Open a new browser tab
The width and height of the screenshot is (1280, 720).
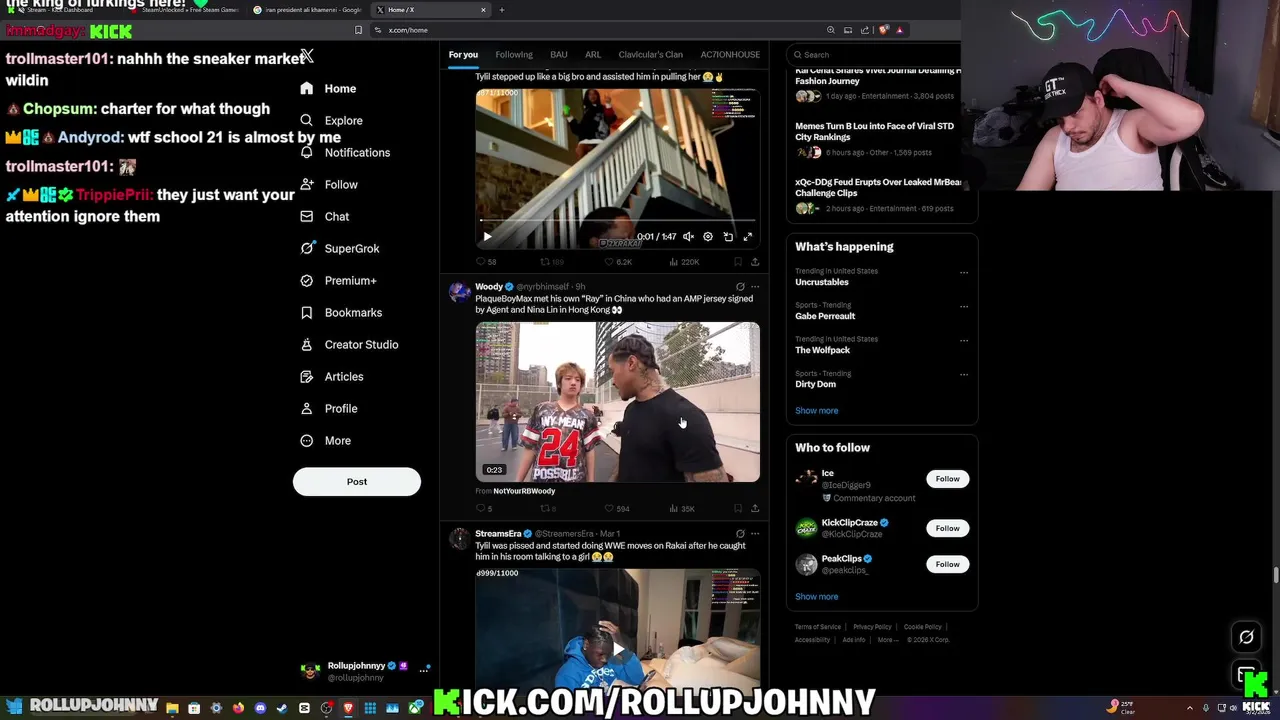point(502,10)
